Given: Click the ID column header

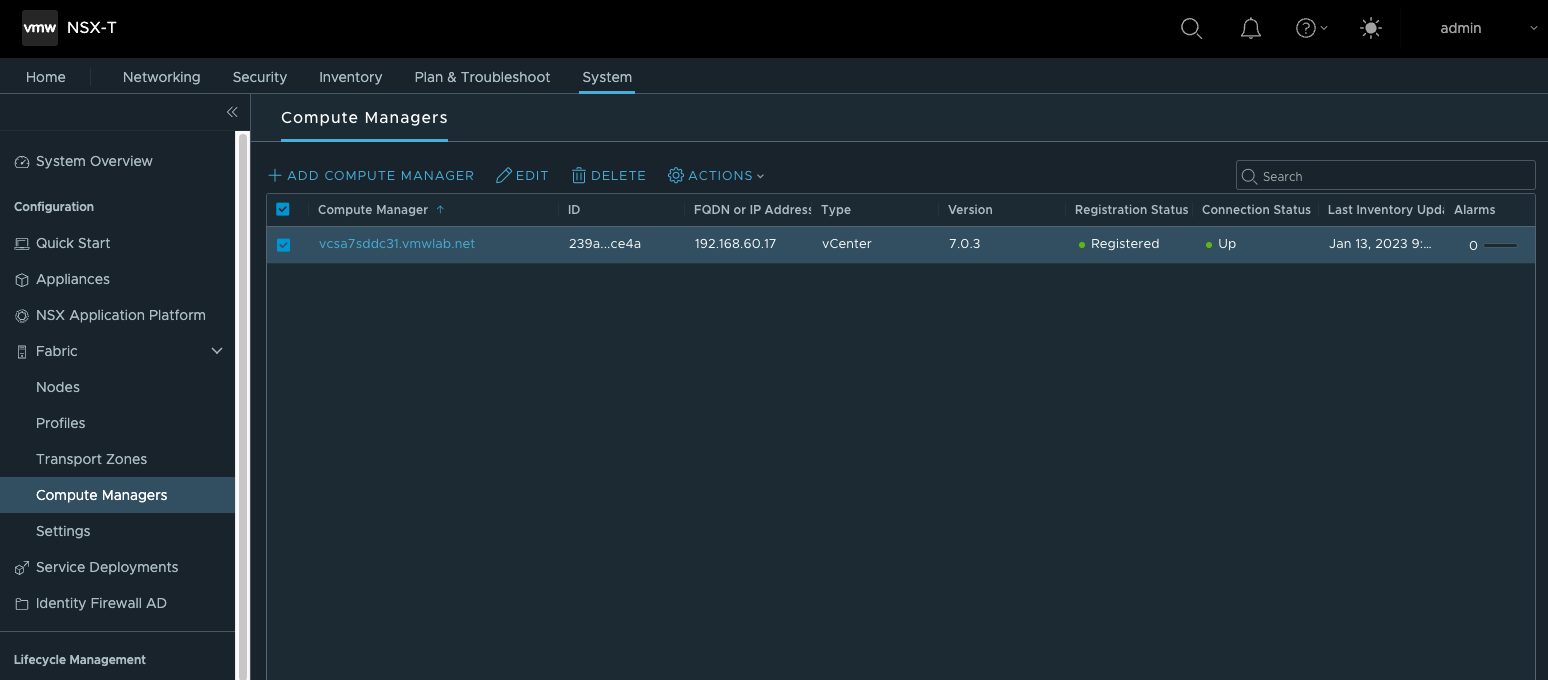Looking at the screenshot, I should [x=574, y=210].
